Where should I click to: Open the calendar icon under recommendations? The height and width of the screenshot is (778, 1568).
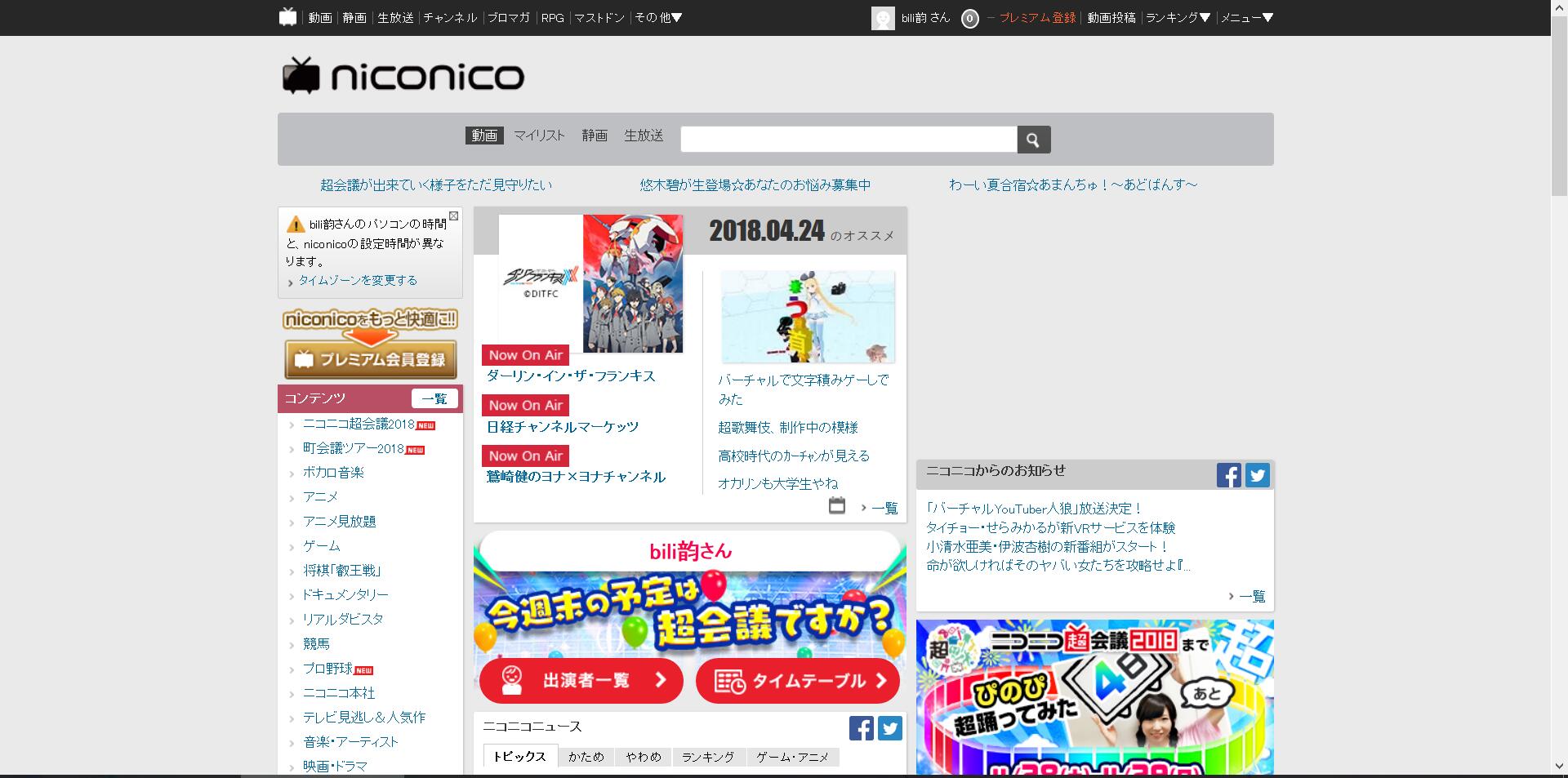[x=837, y=506]
